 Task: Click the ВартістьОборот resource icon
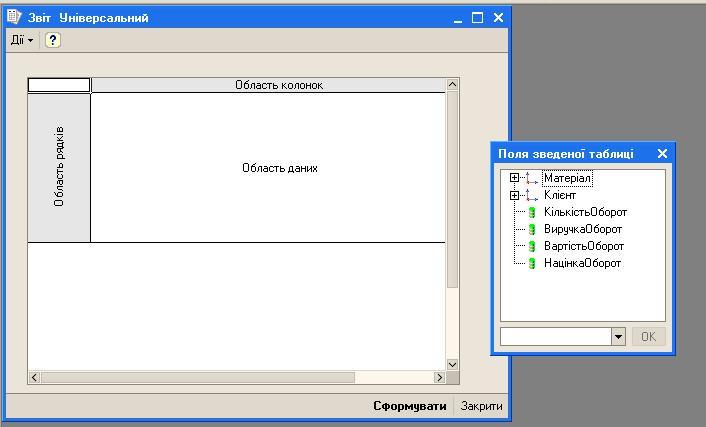click(x=532, y=246)
